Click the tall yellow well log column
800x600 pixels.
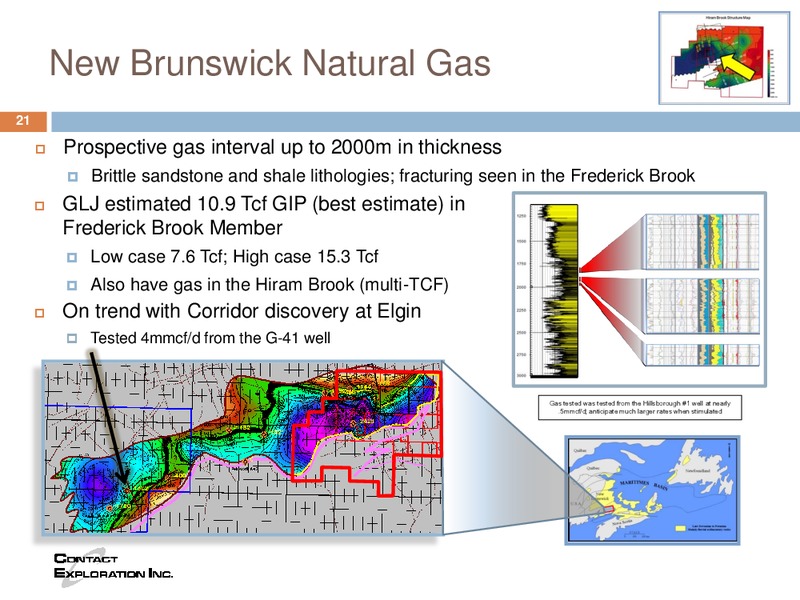point(554,291)
